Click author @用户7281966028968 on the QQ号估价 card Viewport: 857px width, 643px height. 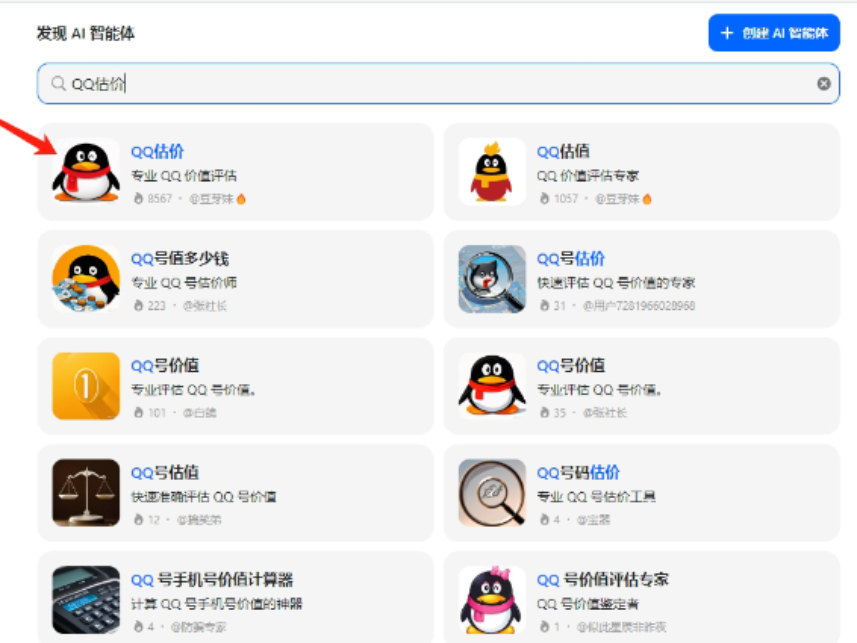tap(639, 306)
